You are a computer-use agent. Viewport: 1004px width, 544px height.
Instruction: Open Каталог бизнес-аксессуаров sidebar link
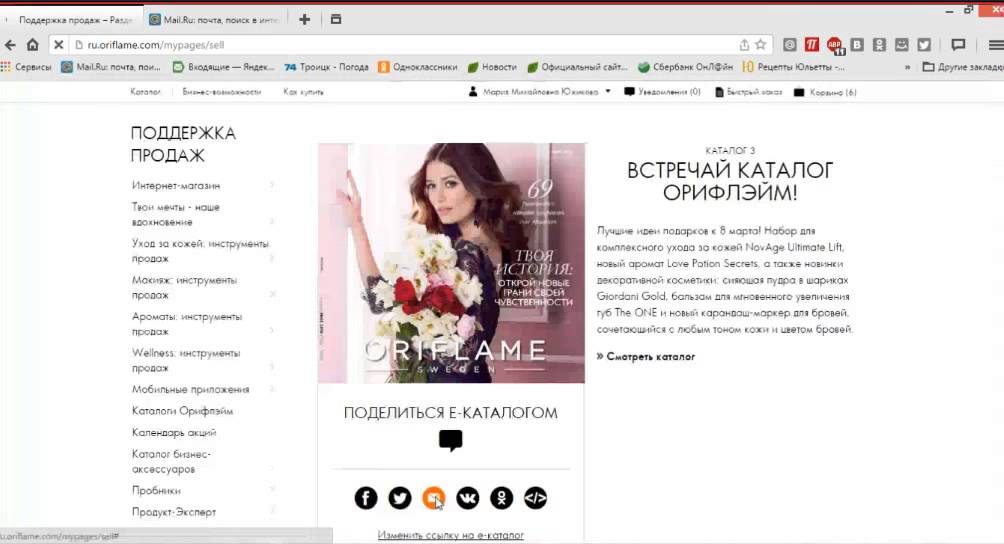pyautogui.click(x=171, y=461)
